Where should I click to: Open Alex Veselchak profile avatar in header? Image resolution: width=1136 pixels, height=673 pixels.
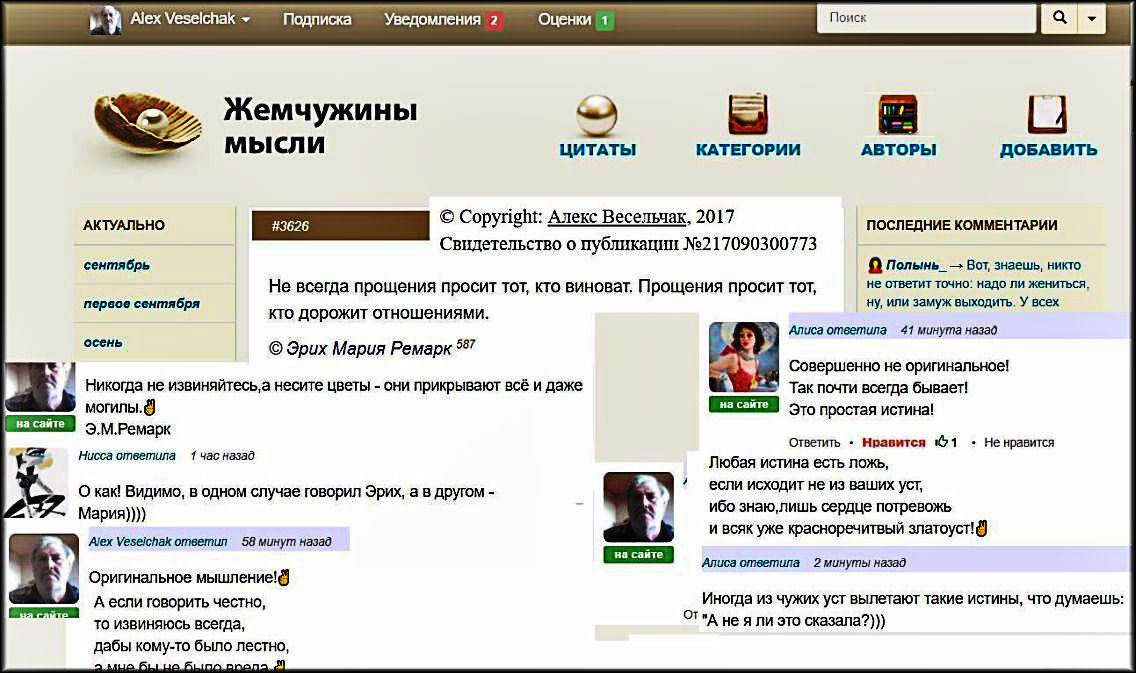(105, 20)
